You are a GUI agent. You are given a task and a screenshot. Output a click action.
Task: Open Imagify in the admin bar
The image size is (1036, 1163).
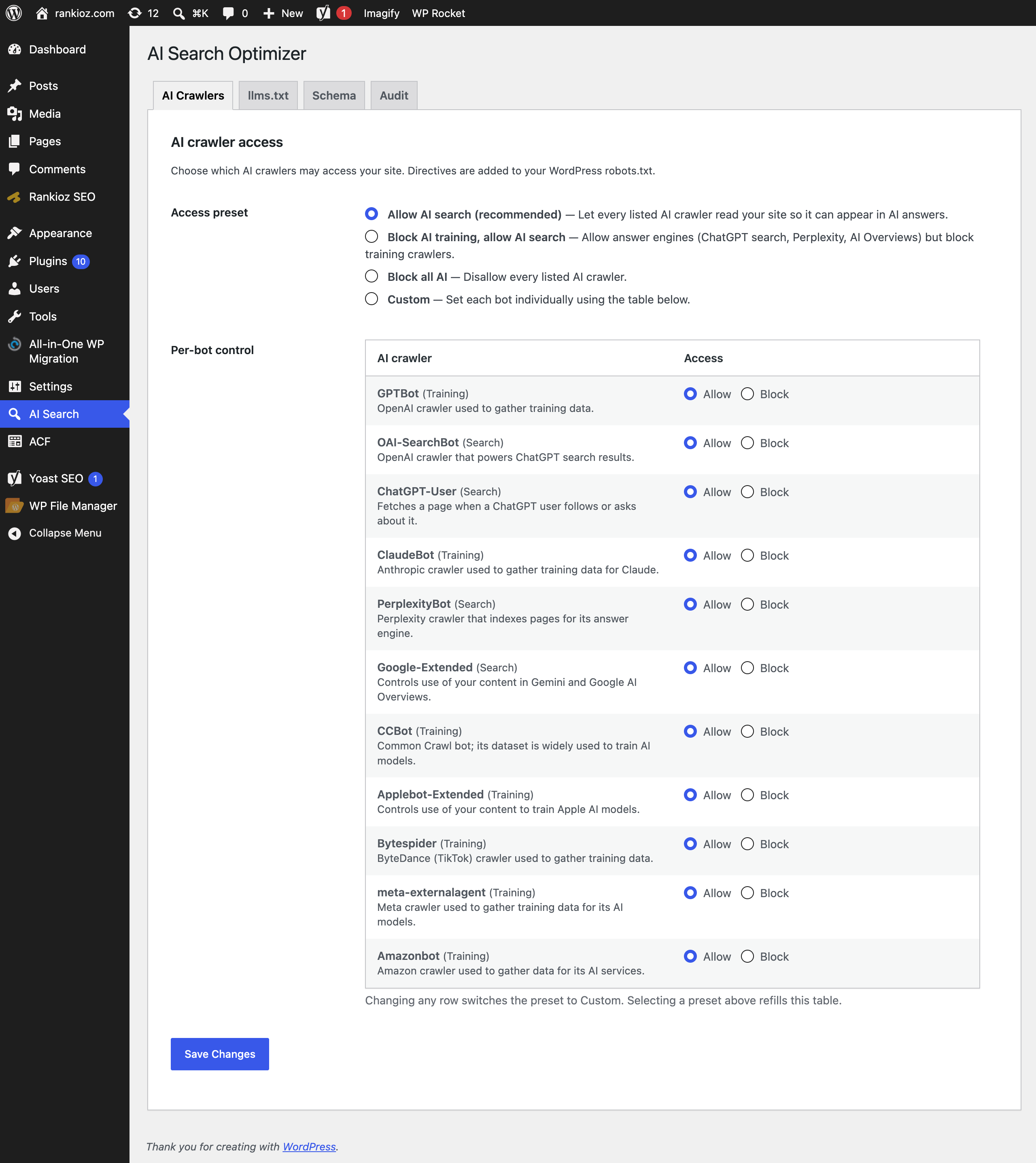[381, 13]
